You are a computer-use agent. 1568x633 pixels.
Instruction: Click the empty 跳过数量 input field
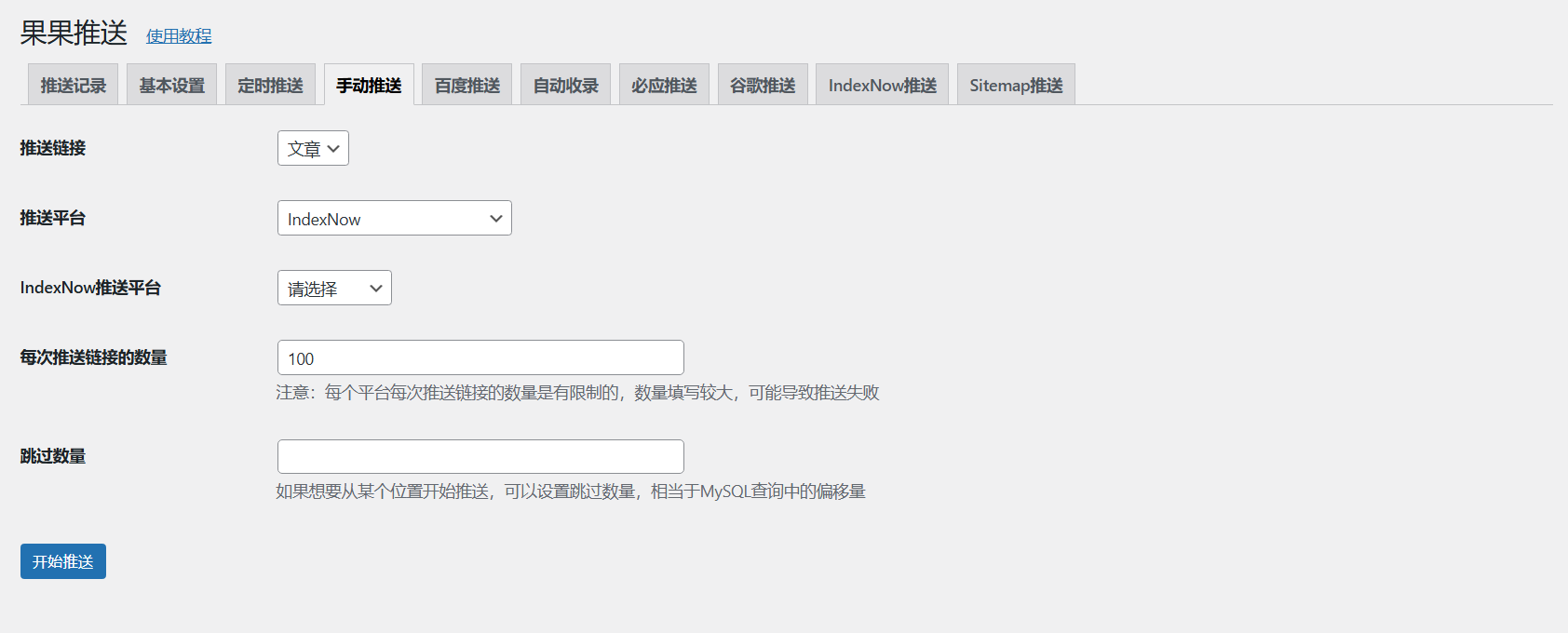click(480, 456)
